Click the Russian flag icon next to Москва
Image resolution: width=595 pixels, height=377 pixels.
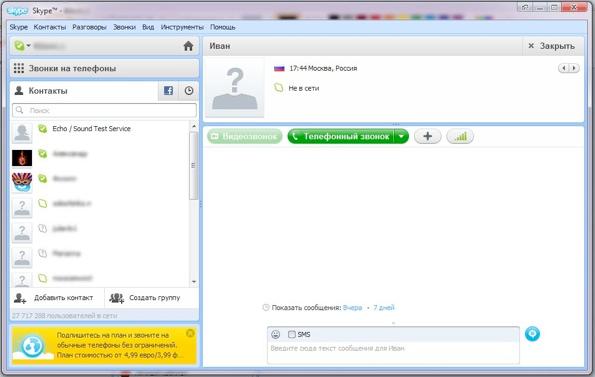point(279,68)
